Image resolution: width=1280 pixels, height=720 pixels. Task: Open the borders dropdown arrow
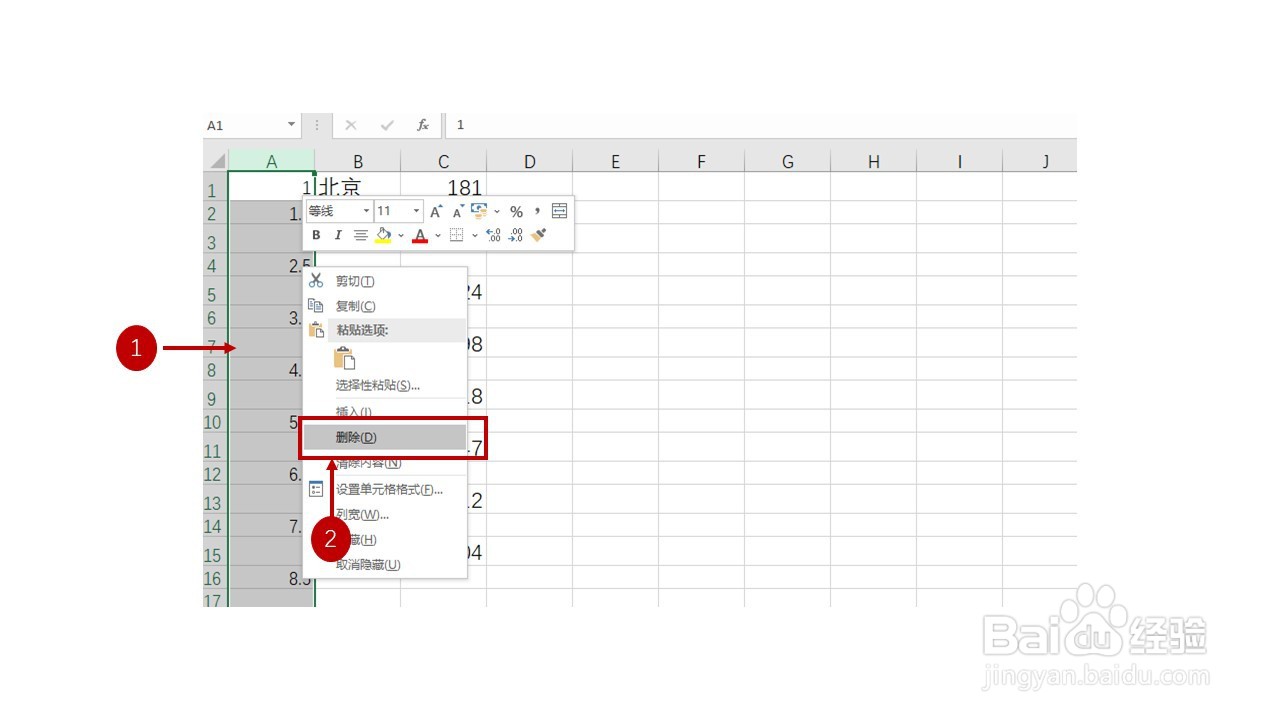coord(474,236)
